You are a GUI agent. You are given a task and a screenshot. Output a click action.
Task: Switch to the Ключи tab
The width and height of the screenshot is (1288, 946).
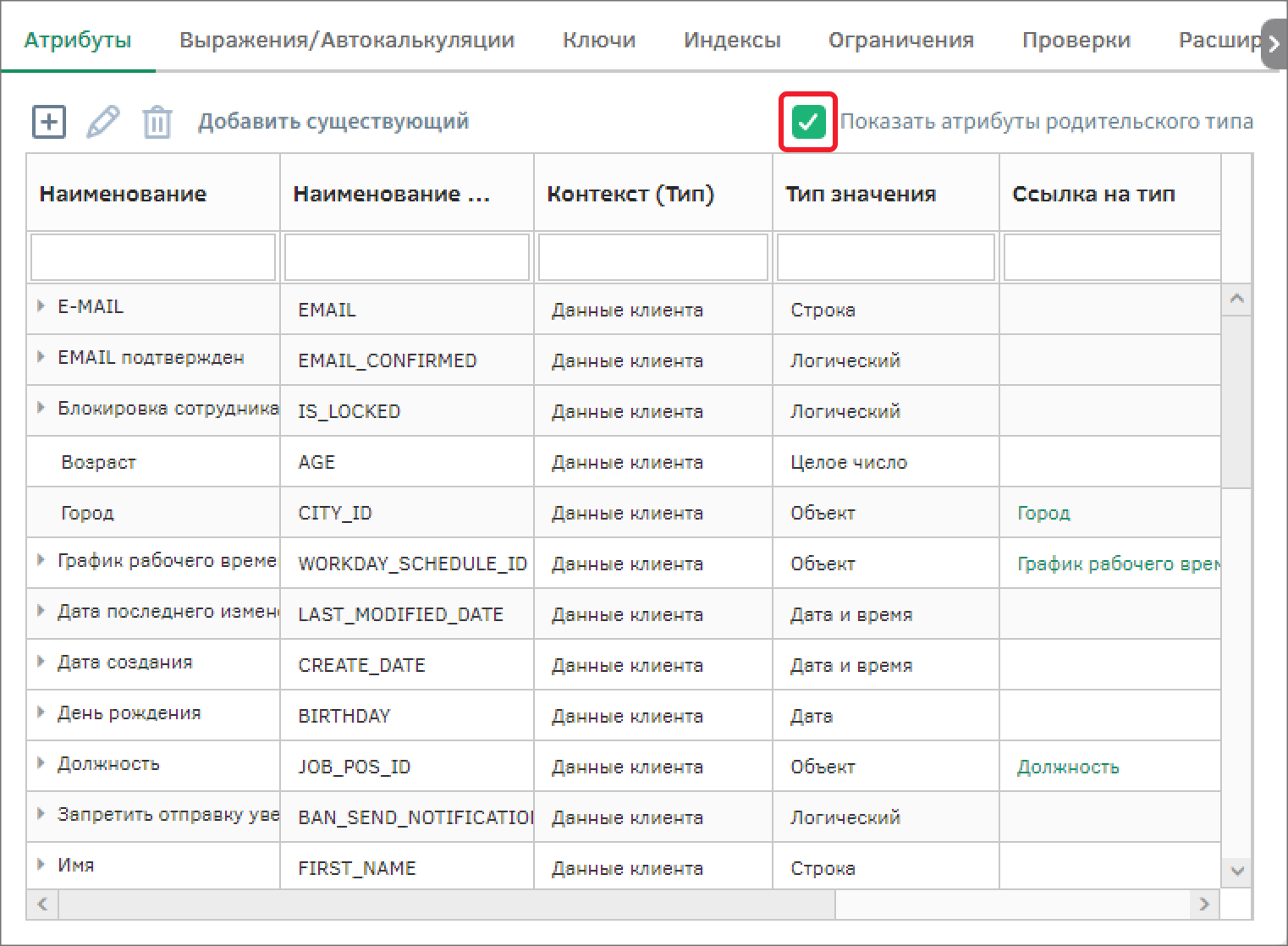(598, 40)
